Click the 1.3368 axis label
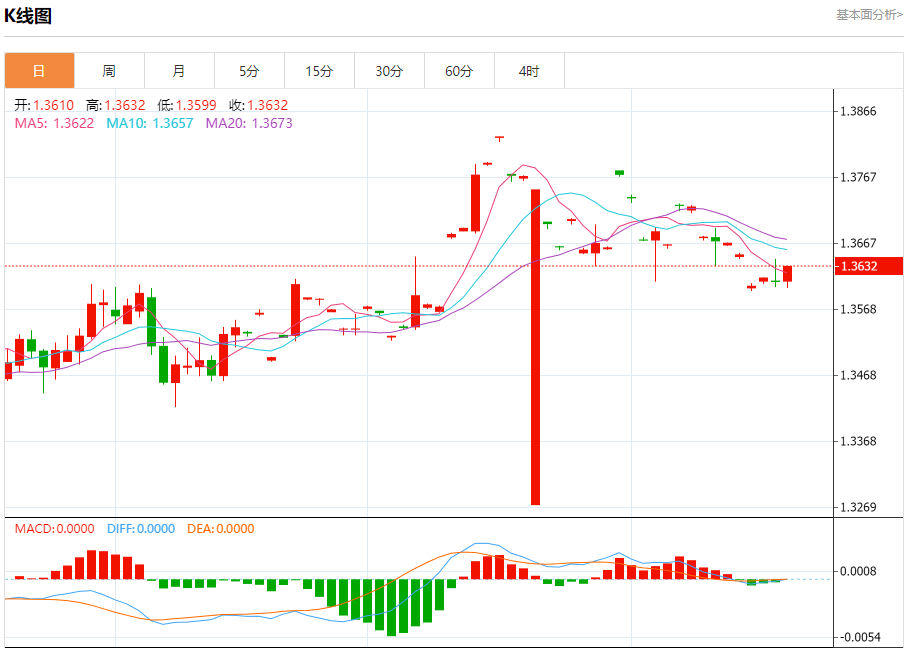 858,441
